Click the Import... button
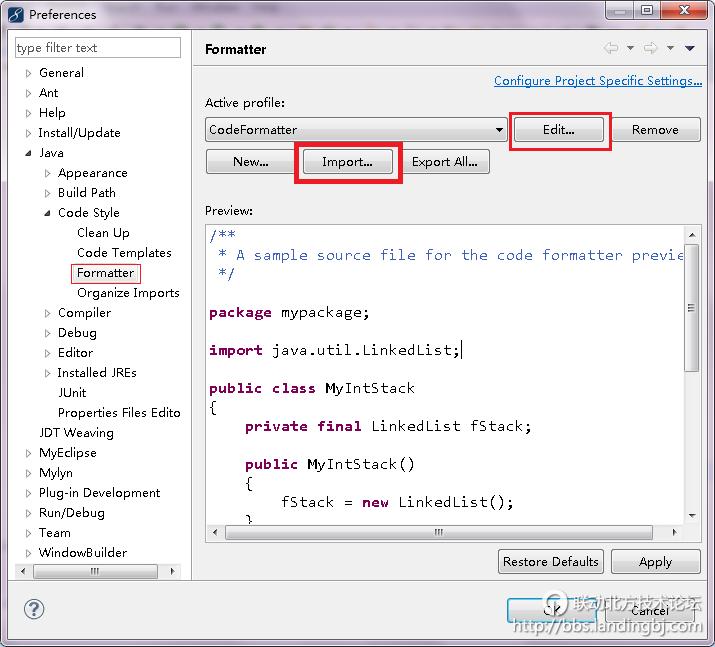Viewport: 715px width, 647px height. (347, 162)
